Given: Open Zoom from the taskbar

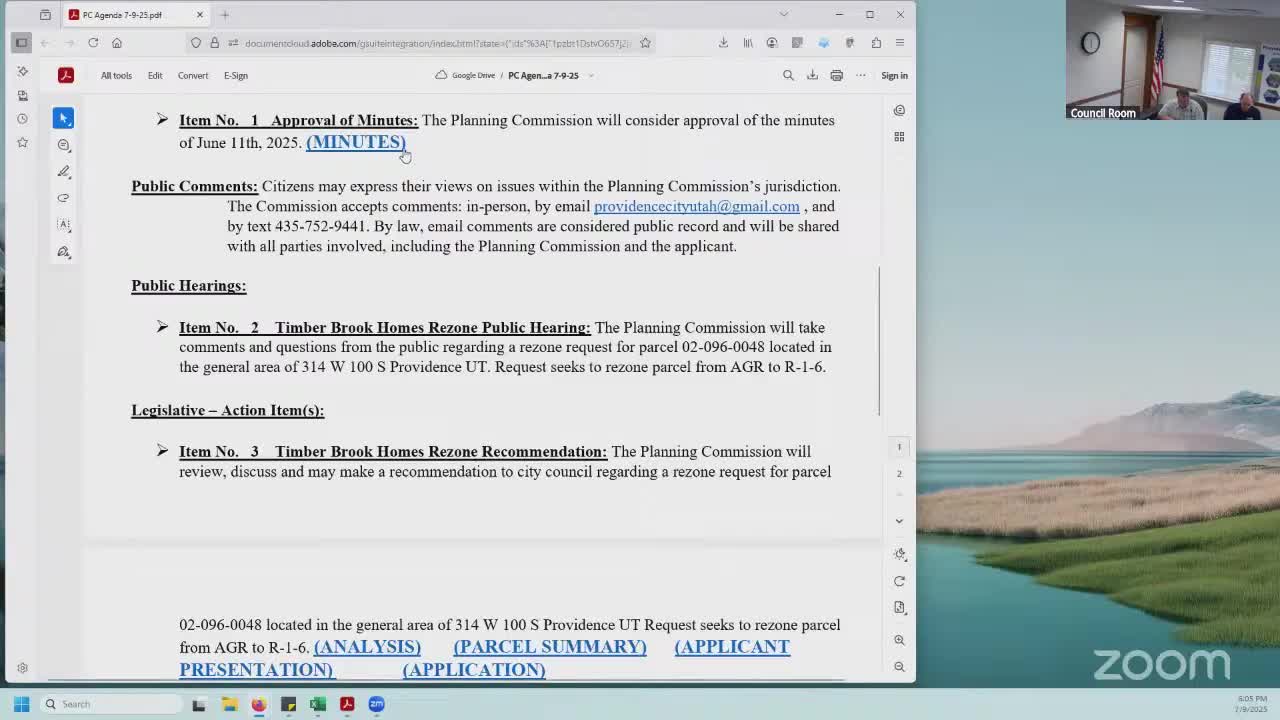Looking at the screenshot, I should [377, 704].
